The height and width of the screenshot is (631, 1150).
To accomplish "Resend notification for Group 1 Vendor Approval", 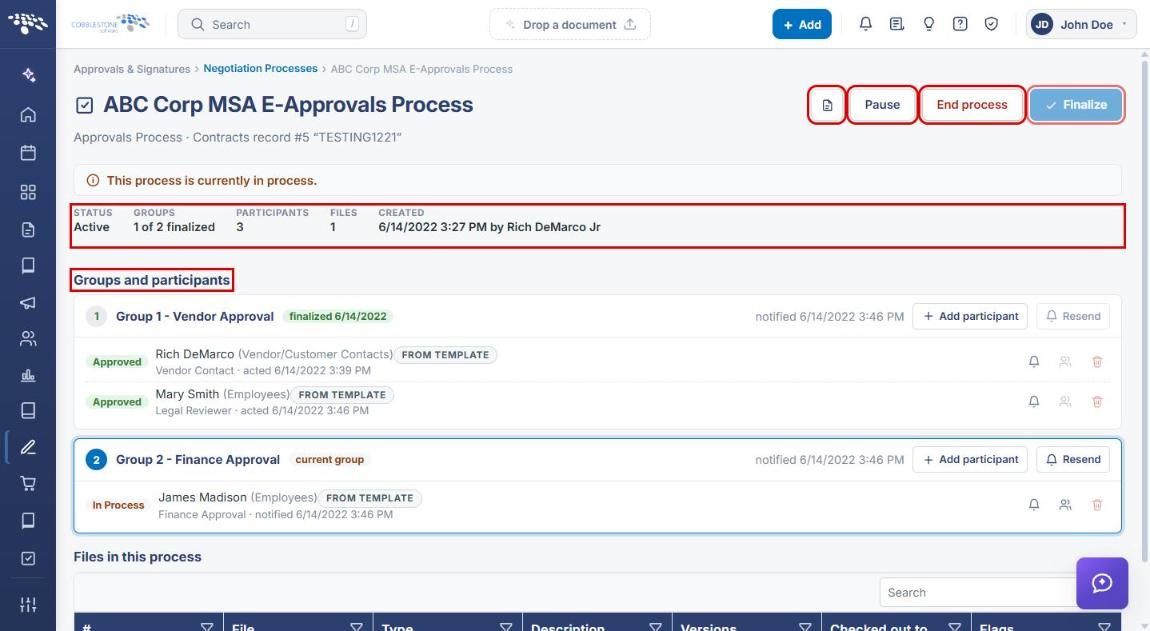I will click(x=1073, y=316).
